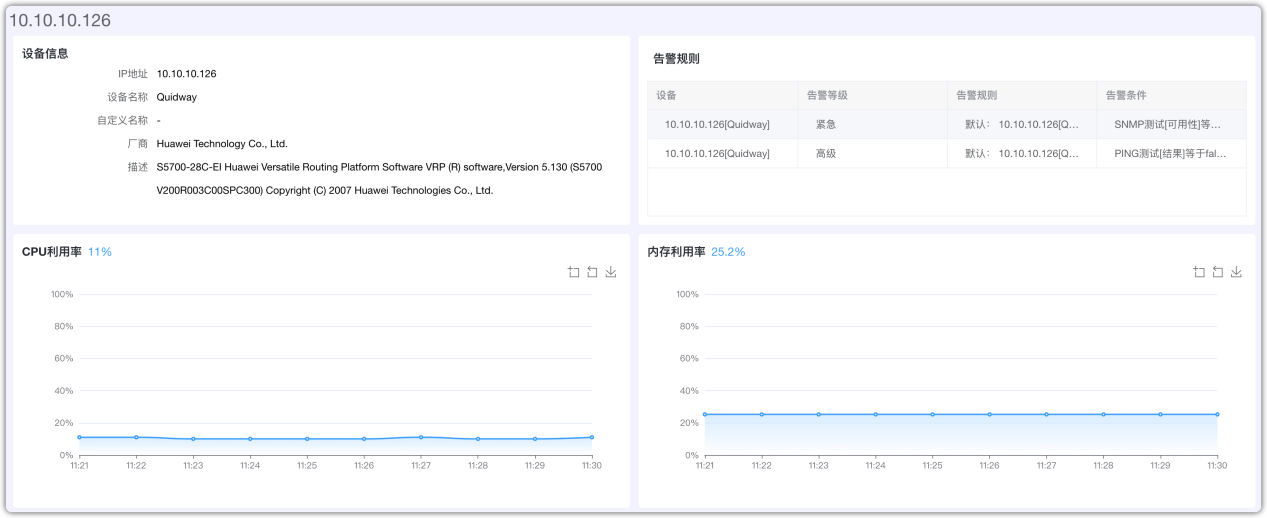Reset zoom on the CPU利用率 chart
The width and height of the screenshot is (1267, 518).
point(592,272)
